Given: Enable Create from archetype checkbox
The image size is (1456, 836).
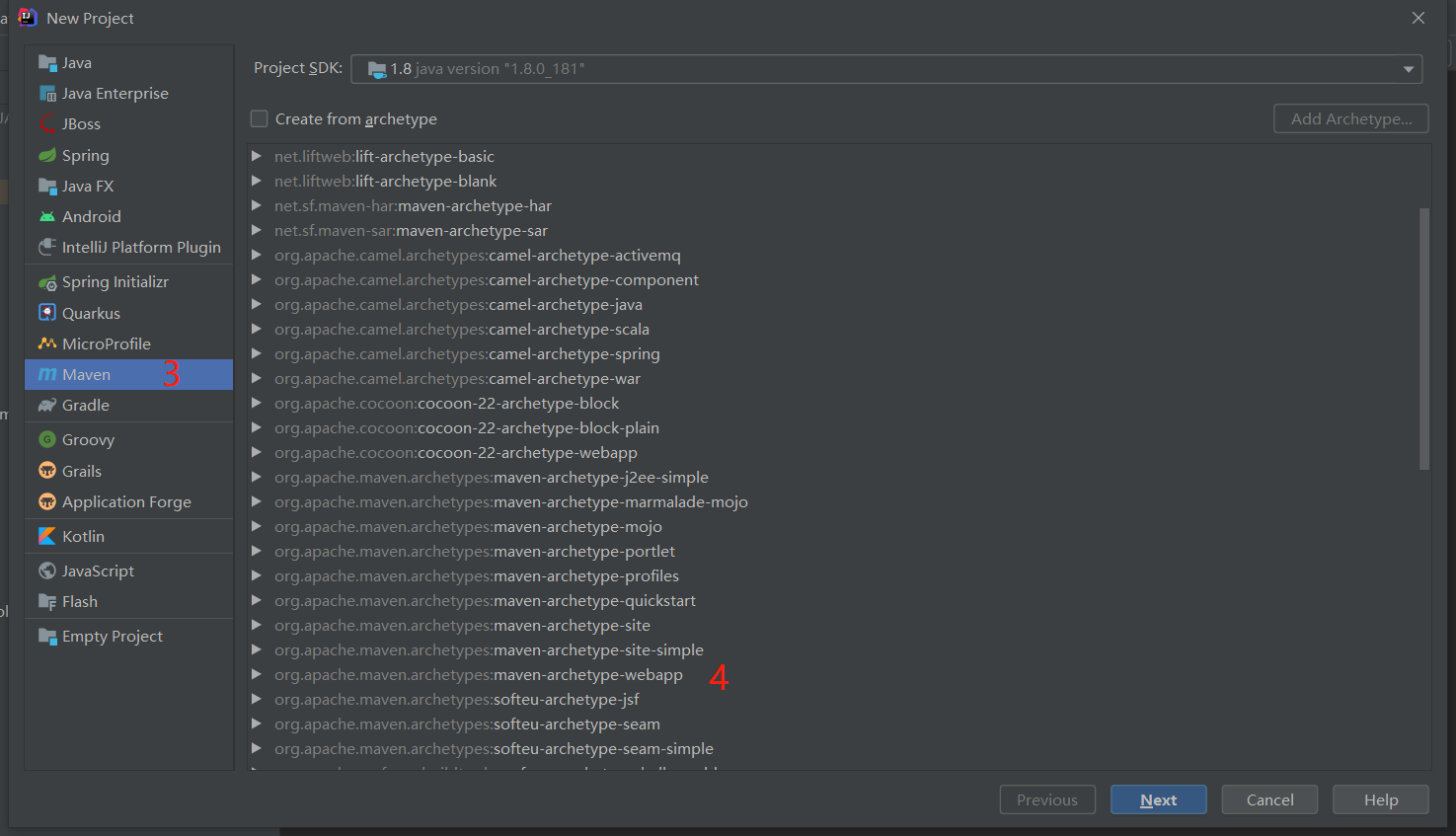Looking at the screenshot, I should pos(259,118).
